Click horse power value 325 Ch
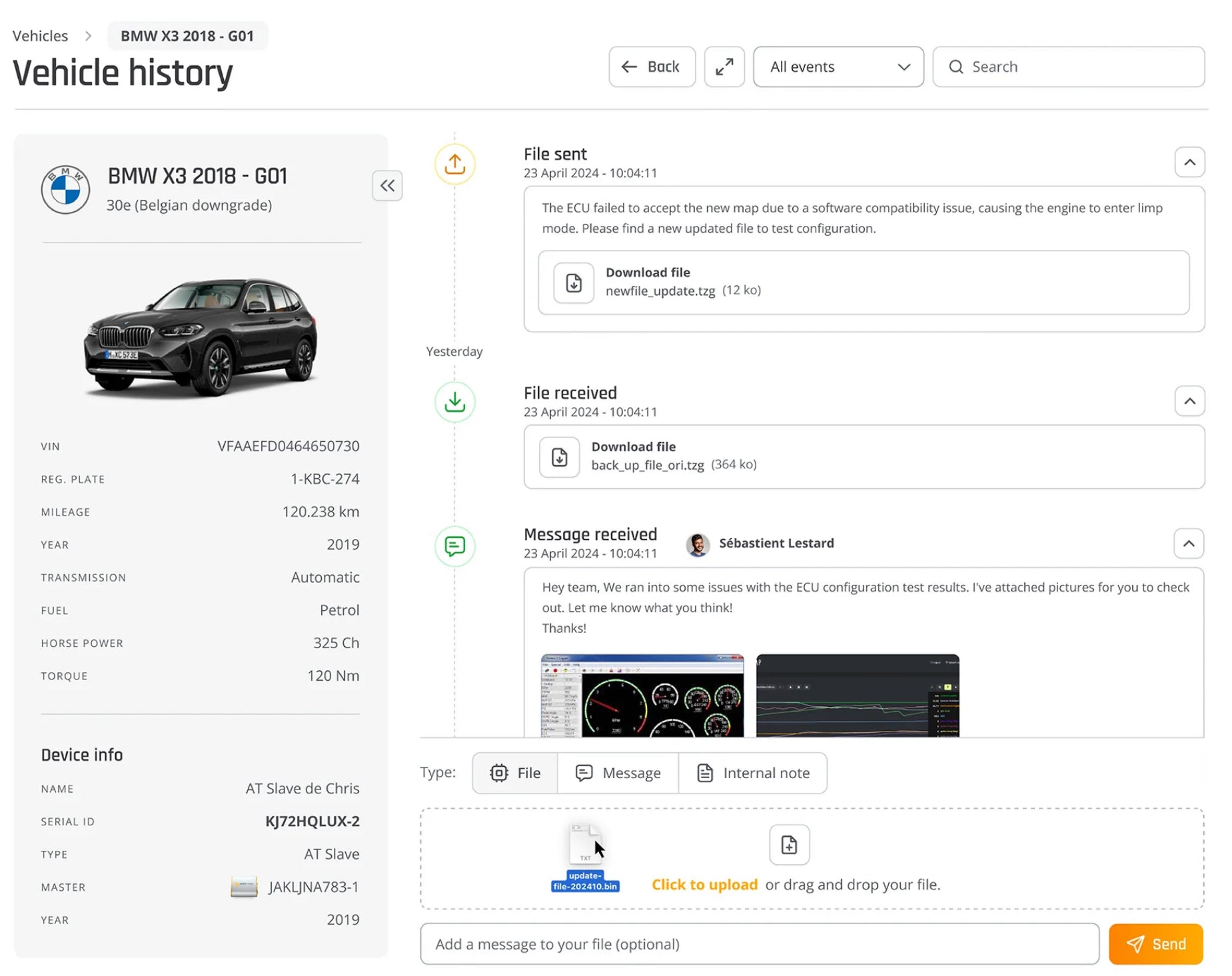Viewport: 1232px width, 976px height. pyautogui.click(x=336, y=642)
